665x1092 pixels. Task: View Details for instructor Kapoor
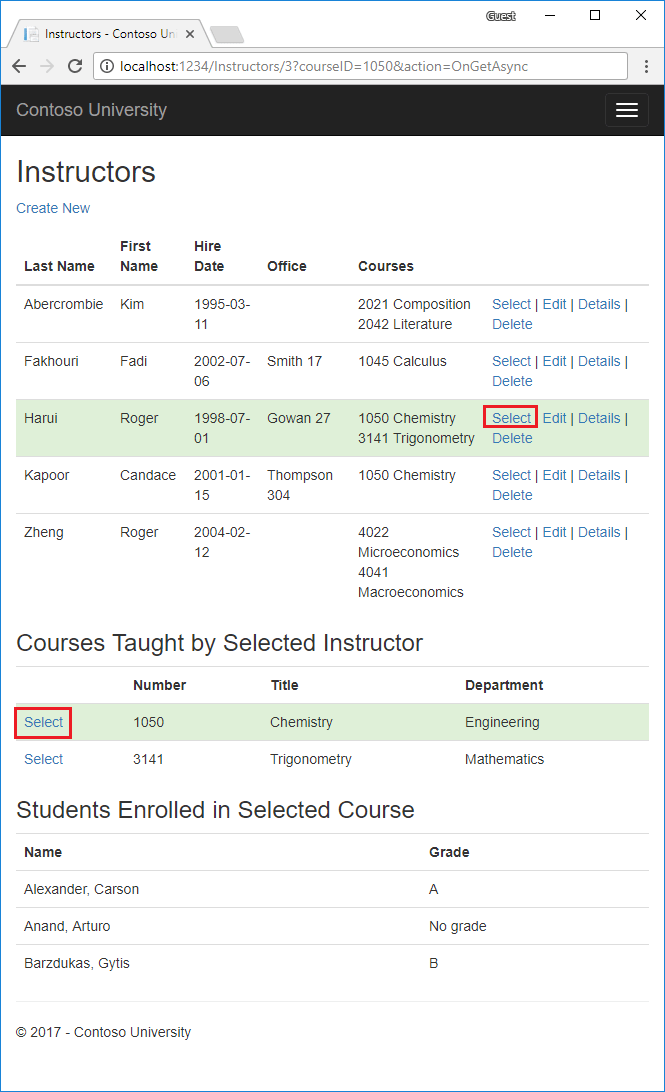(x=599, y=474)
